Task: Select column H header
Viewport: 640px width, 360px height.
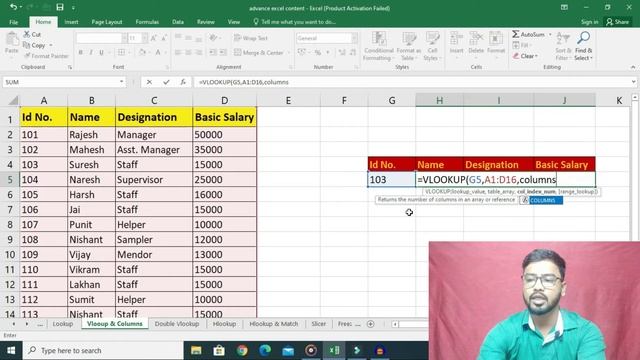Action: [439, 100]
